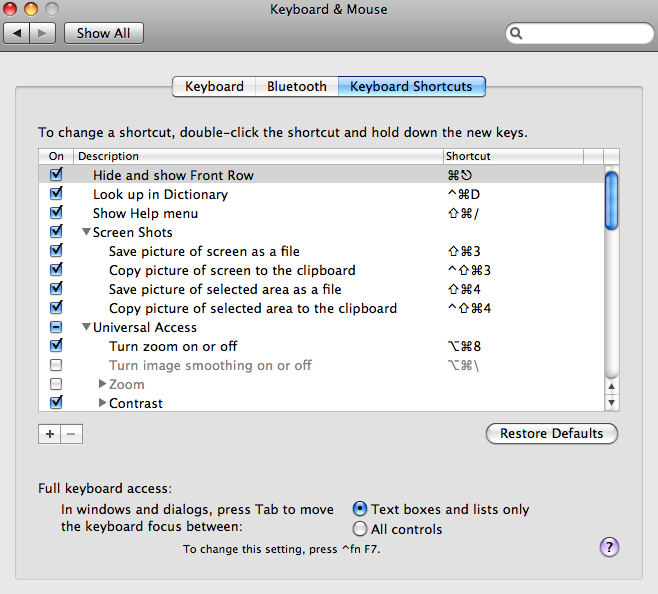Click Restore Defaults button

pos(551,433)
